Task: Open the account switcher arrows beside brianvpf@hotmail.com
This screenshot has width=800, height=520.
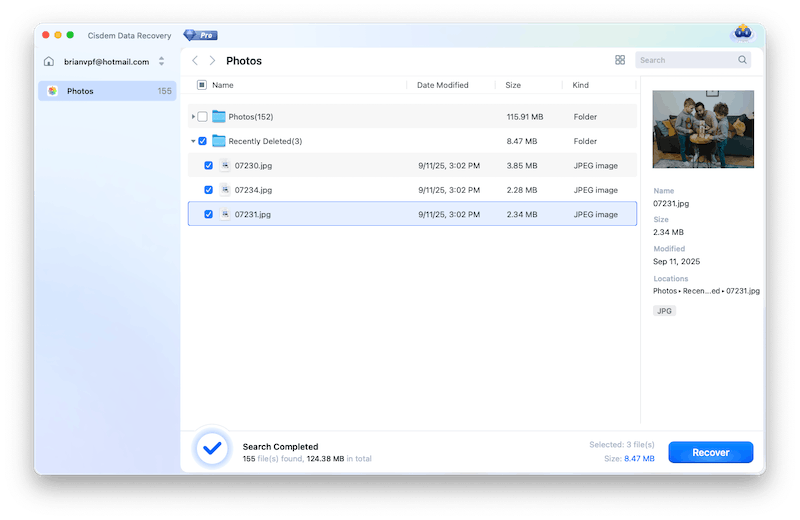Action: pyautogui.click(x=161, y=61)
